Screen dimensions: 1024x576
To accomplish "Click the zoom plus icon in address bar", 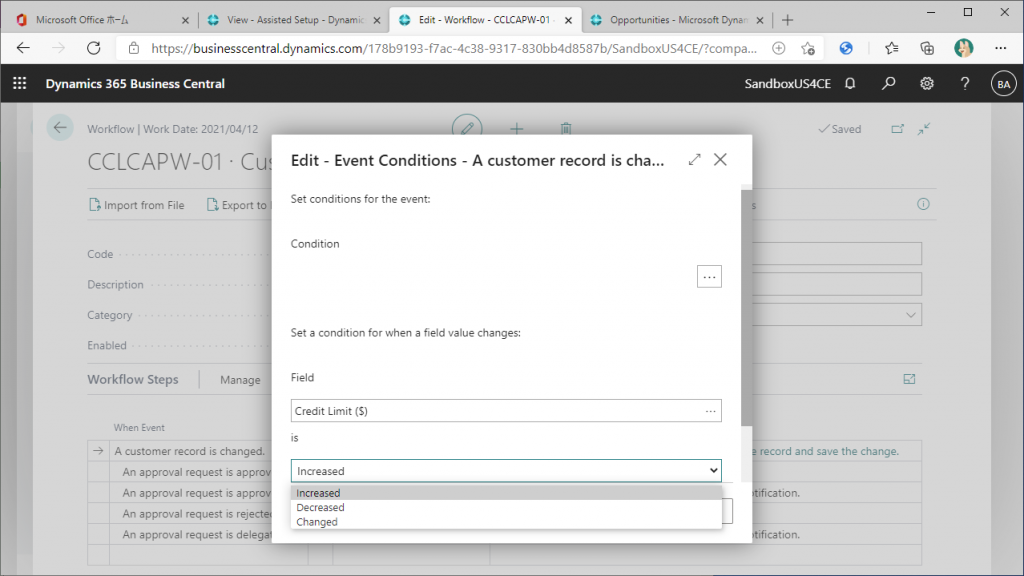I will [x=778, y=48].
